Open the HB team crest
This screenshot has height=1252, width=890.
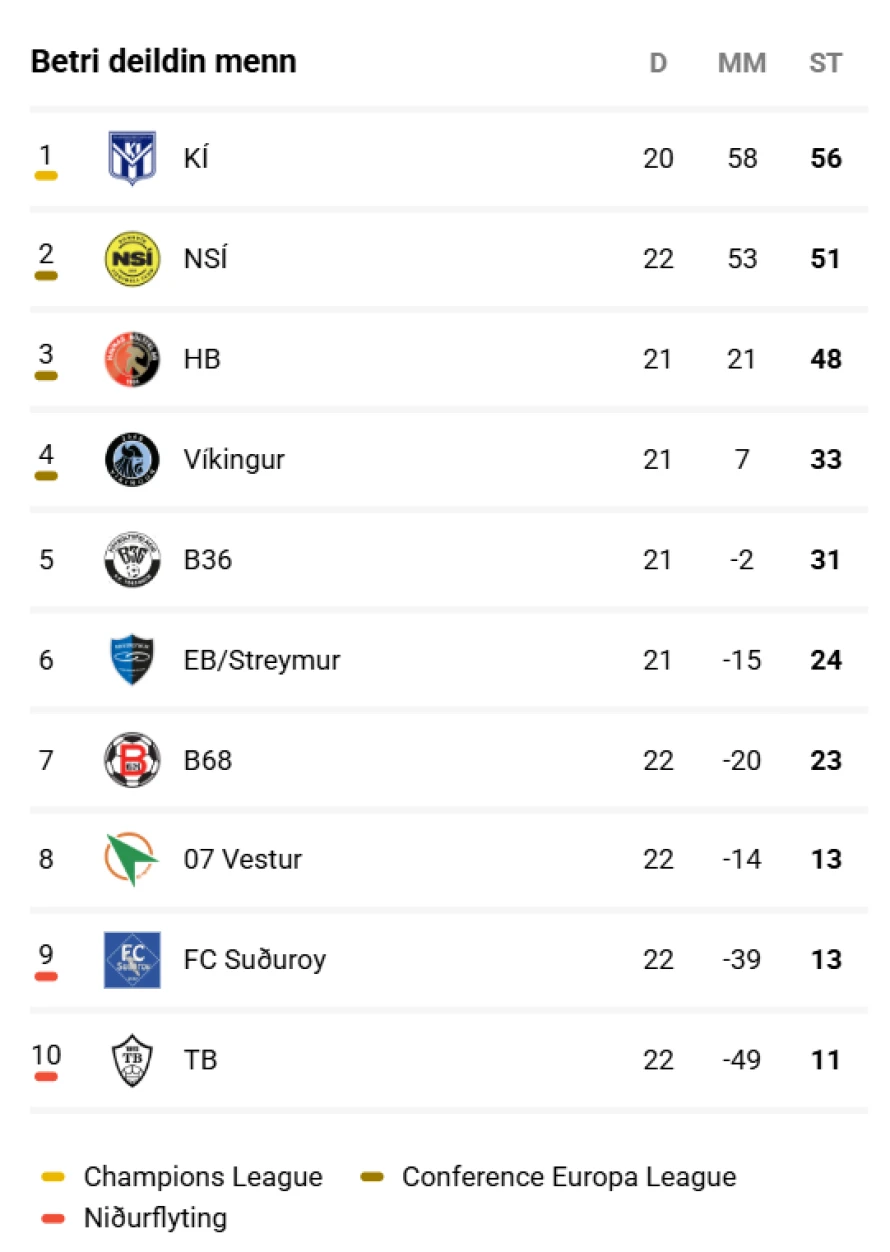[132, 359]
